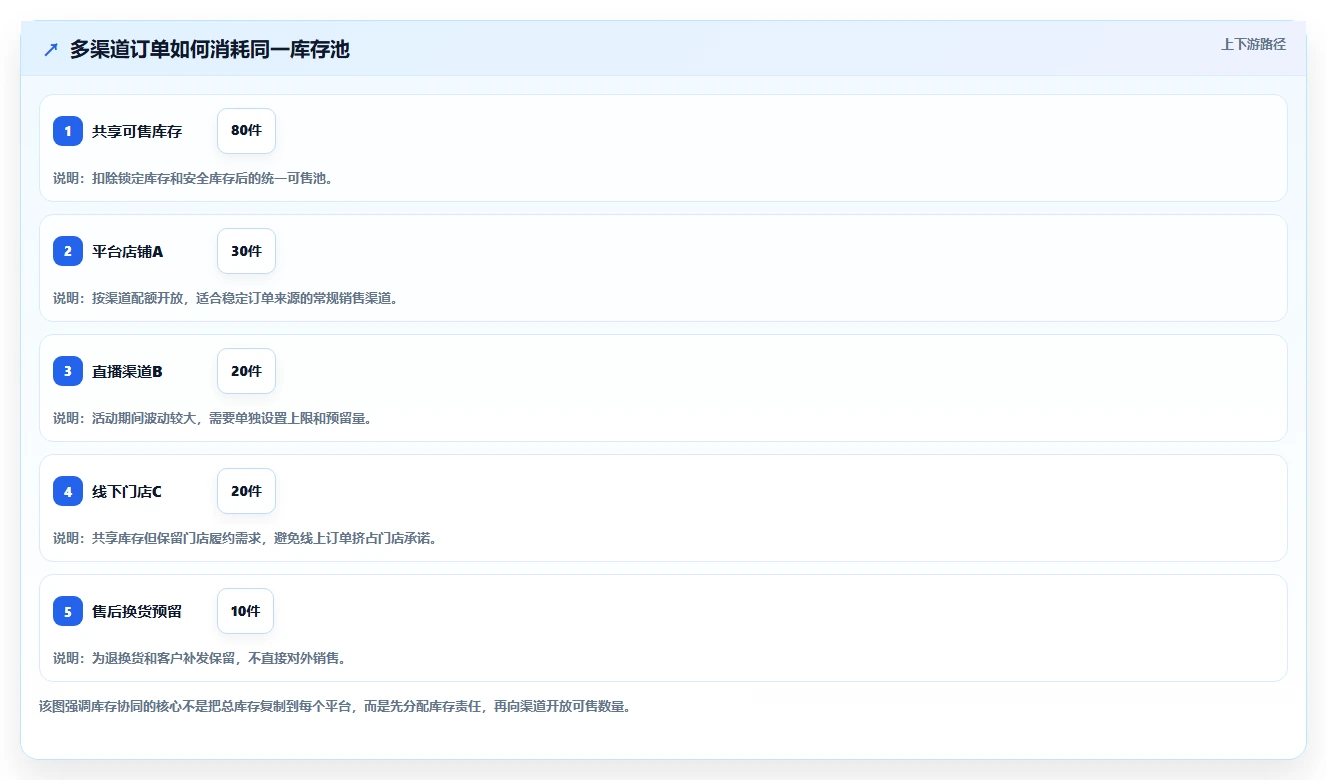Select step number 1 badge

tap(68, 131)
